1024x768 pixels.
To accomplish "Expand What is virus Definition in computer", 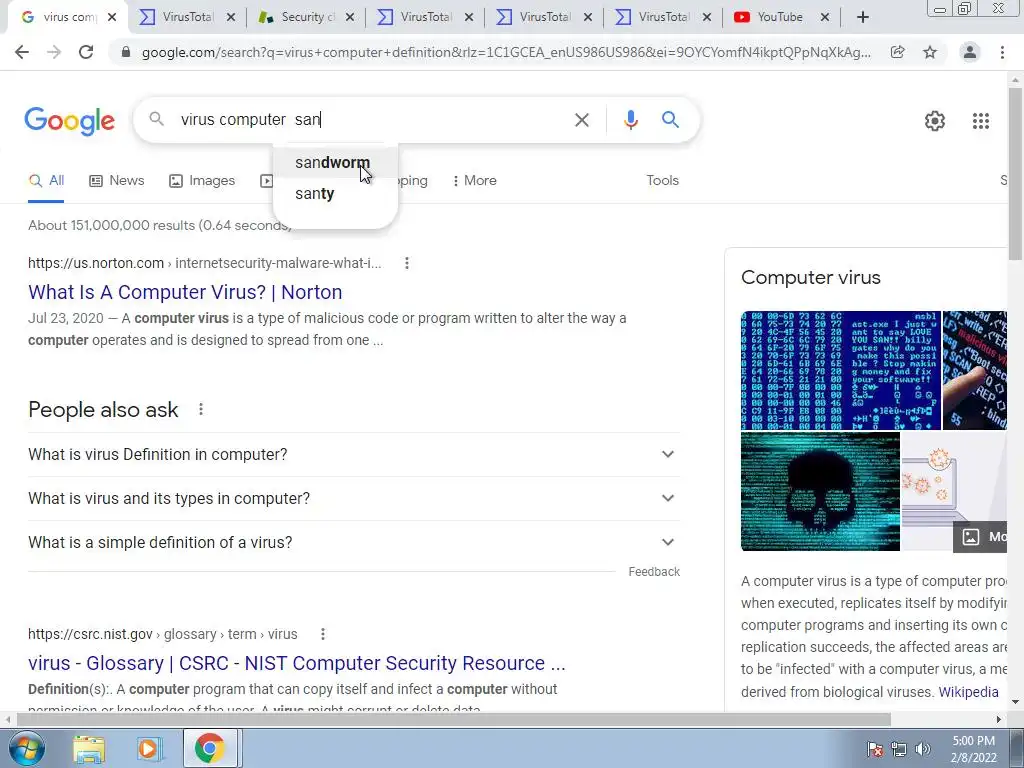I will 354,455.
